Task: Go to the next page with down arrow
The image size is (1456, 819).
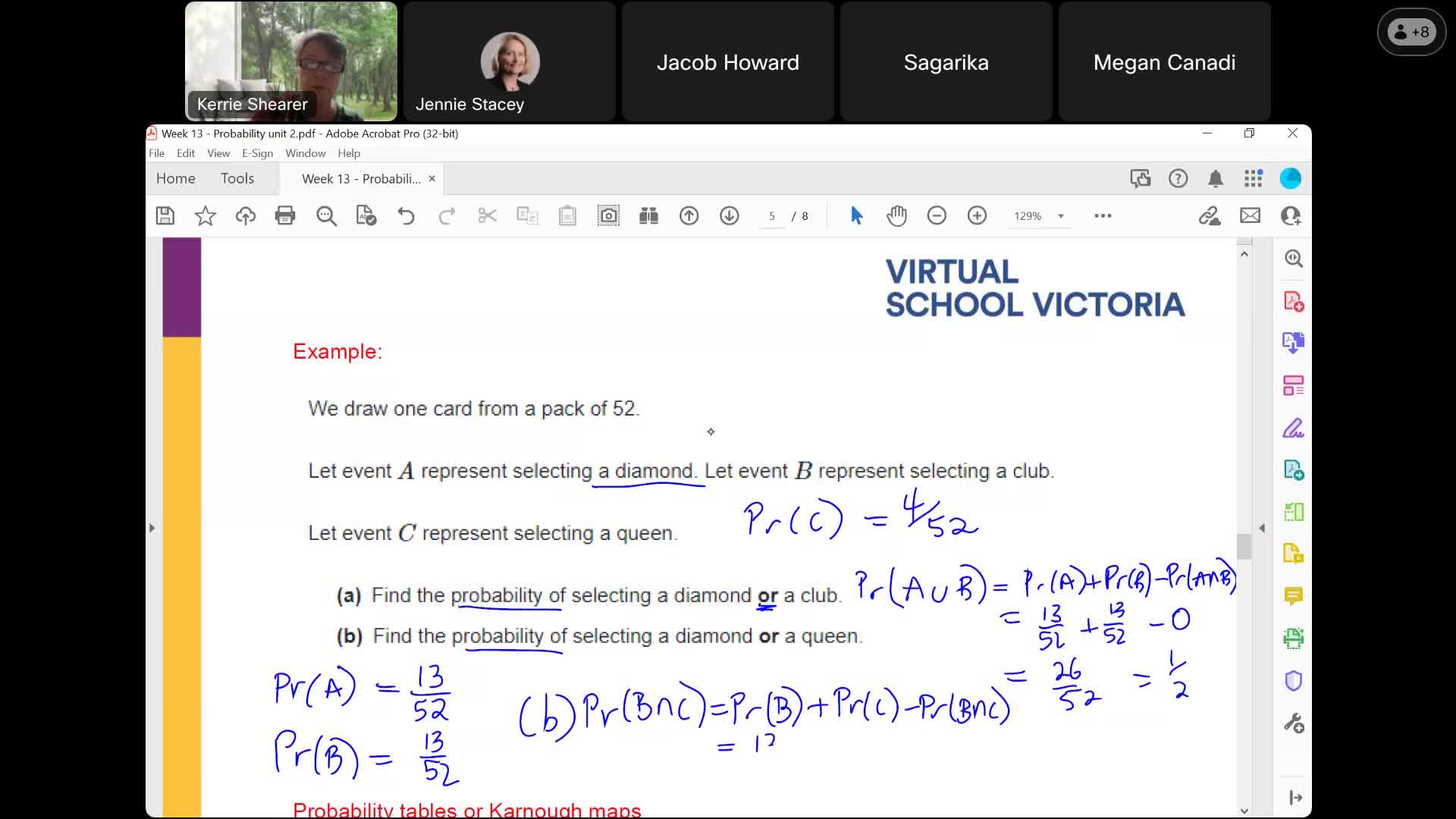Action: (x=730, y=215)
